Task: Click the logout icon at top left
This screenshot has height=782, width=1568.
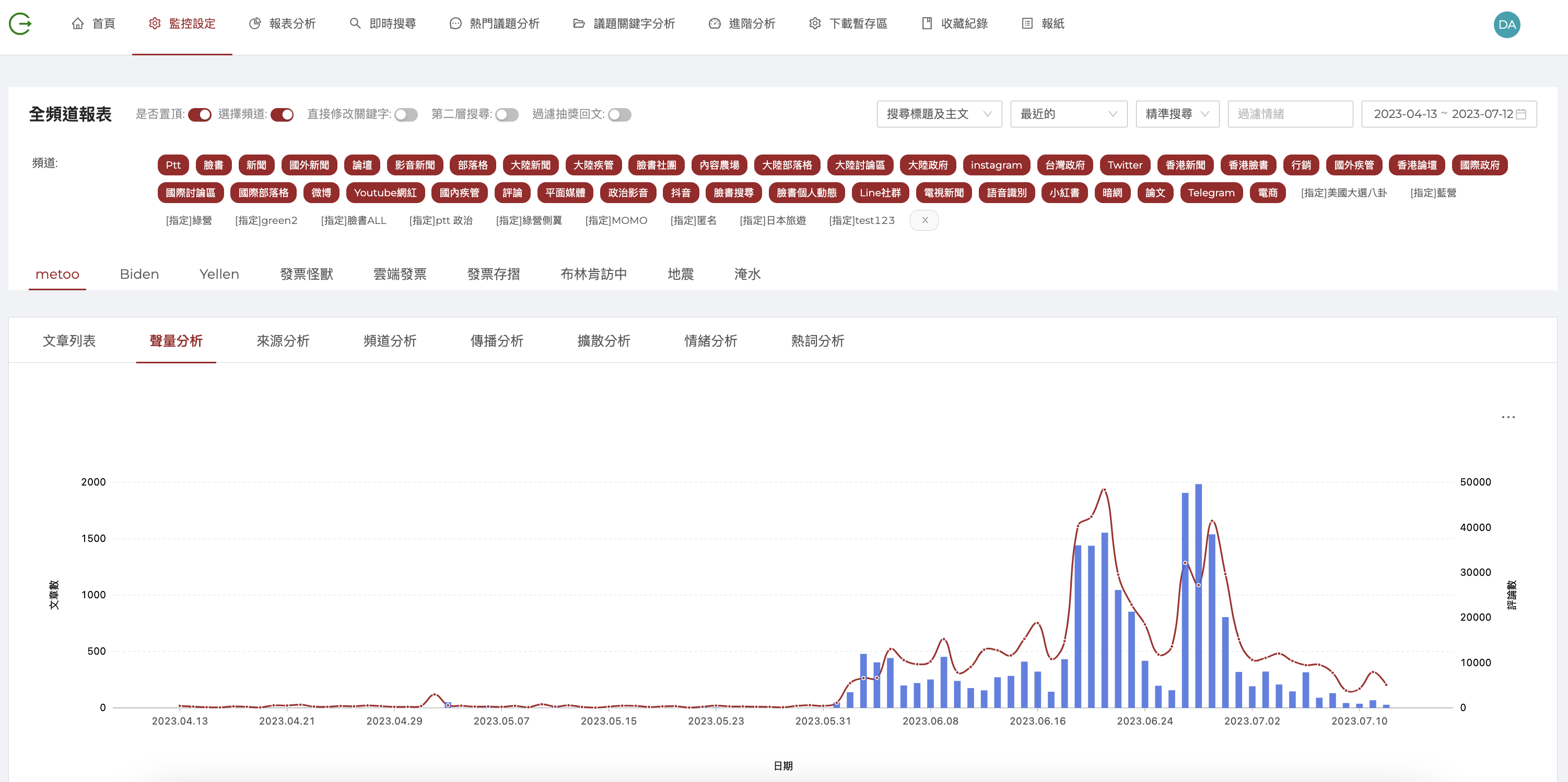Action: (x=20, y=23)
